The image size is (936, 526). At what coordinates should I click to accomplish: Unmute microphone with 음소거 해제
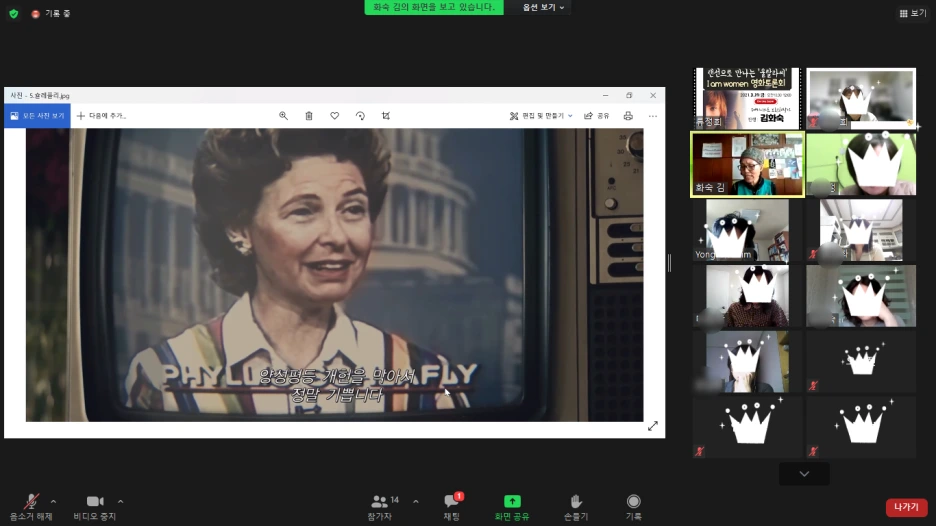point(31,507)
